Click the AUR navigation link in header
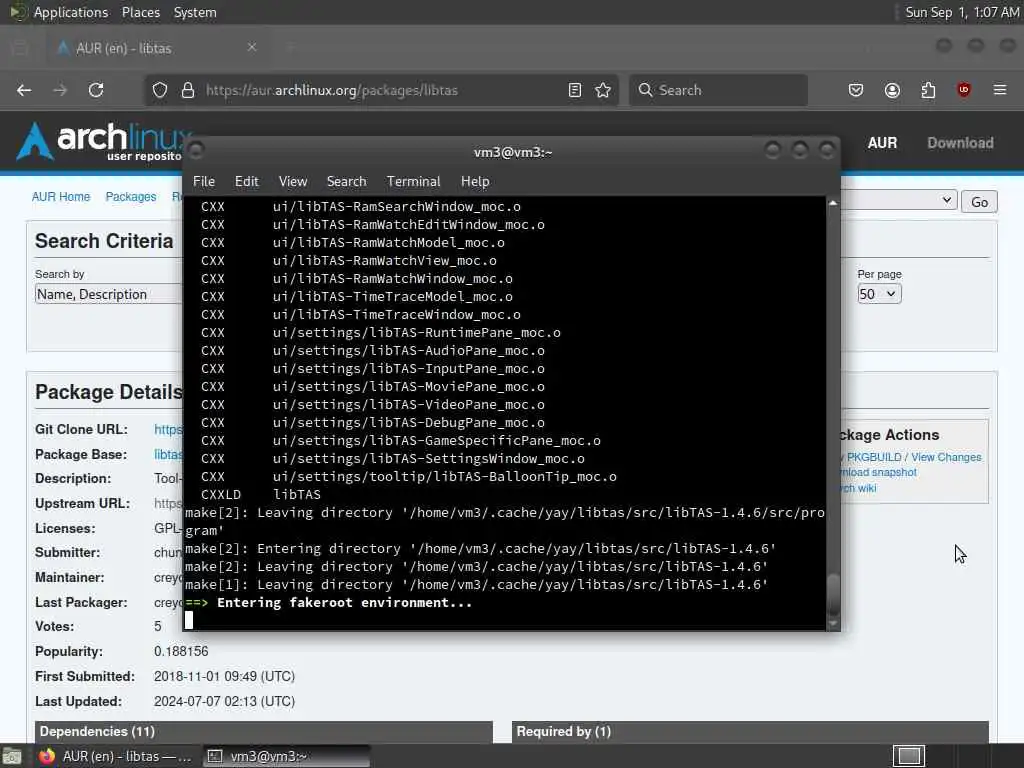The width and height of the screenshot is (1024, 768). (x=882, y=143)
